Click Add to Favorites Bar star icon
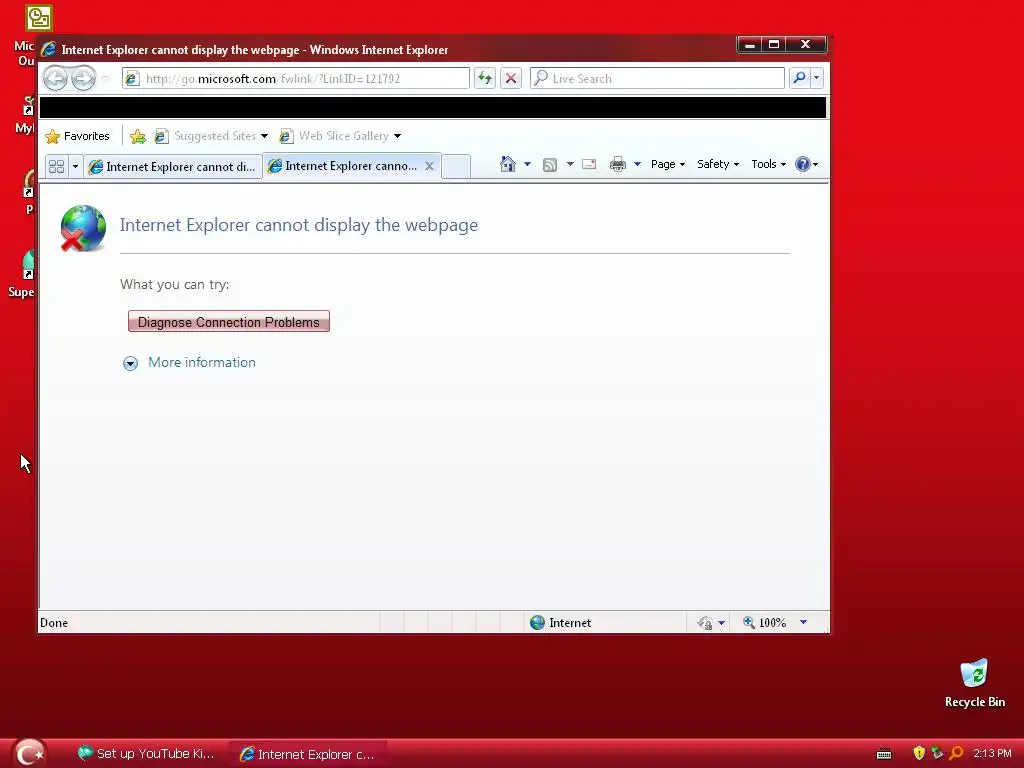1024x768 pixels. click(138, 136)
